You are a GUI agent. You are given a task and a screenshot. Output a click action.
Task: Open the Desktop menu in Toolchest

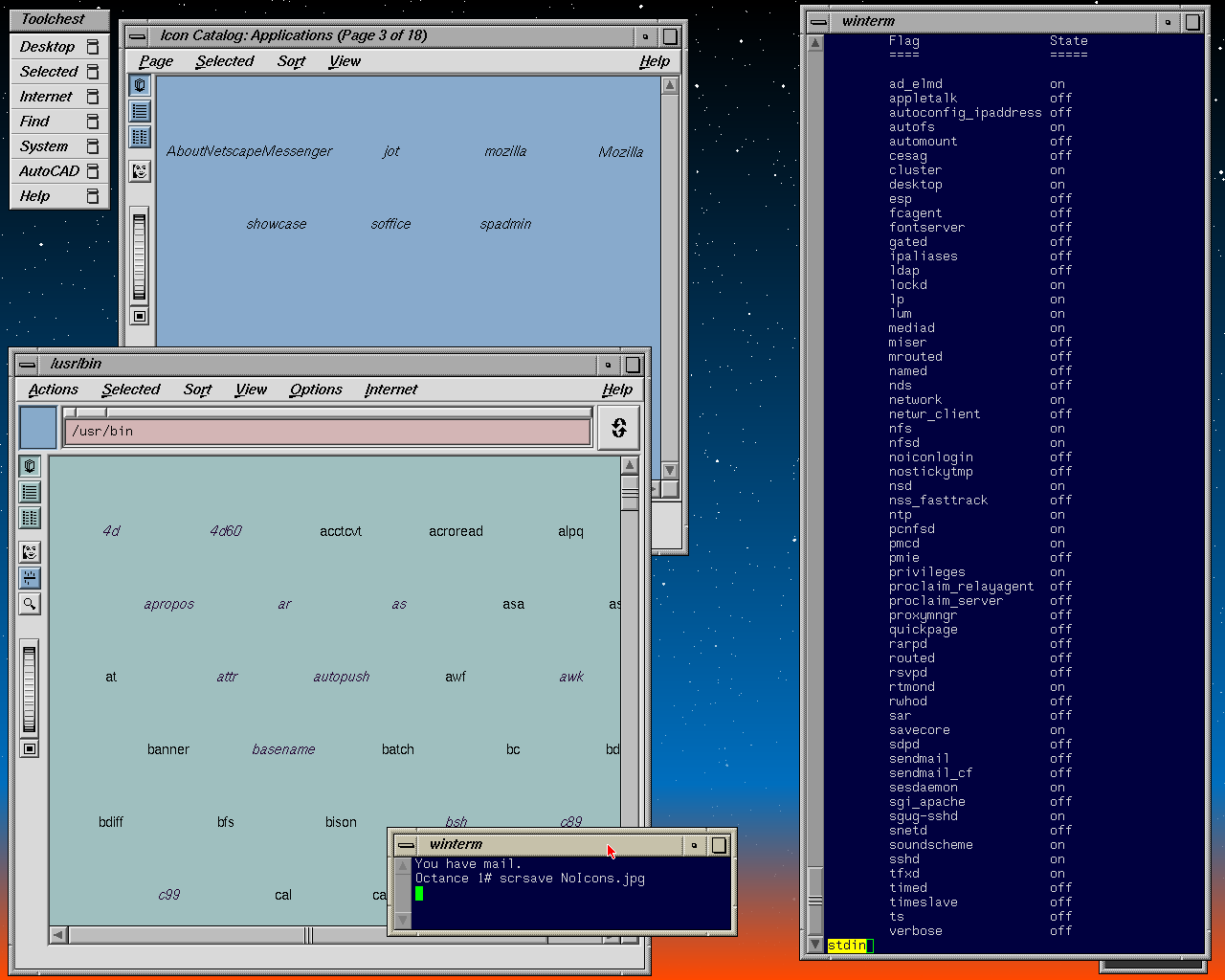59,47
